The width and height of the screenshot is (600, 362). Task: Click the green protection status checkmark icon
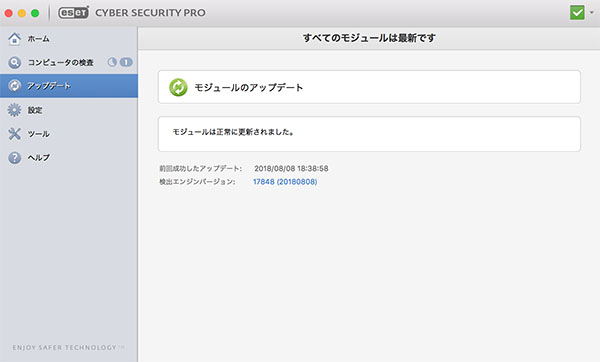click(x=577, y=13)
